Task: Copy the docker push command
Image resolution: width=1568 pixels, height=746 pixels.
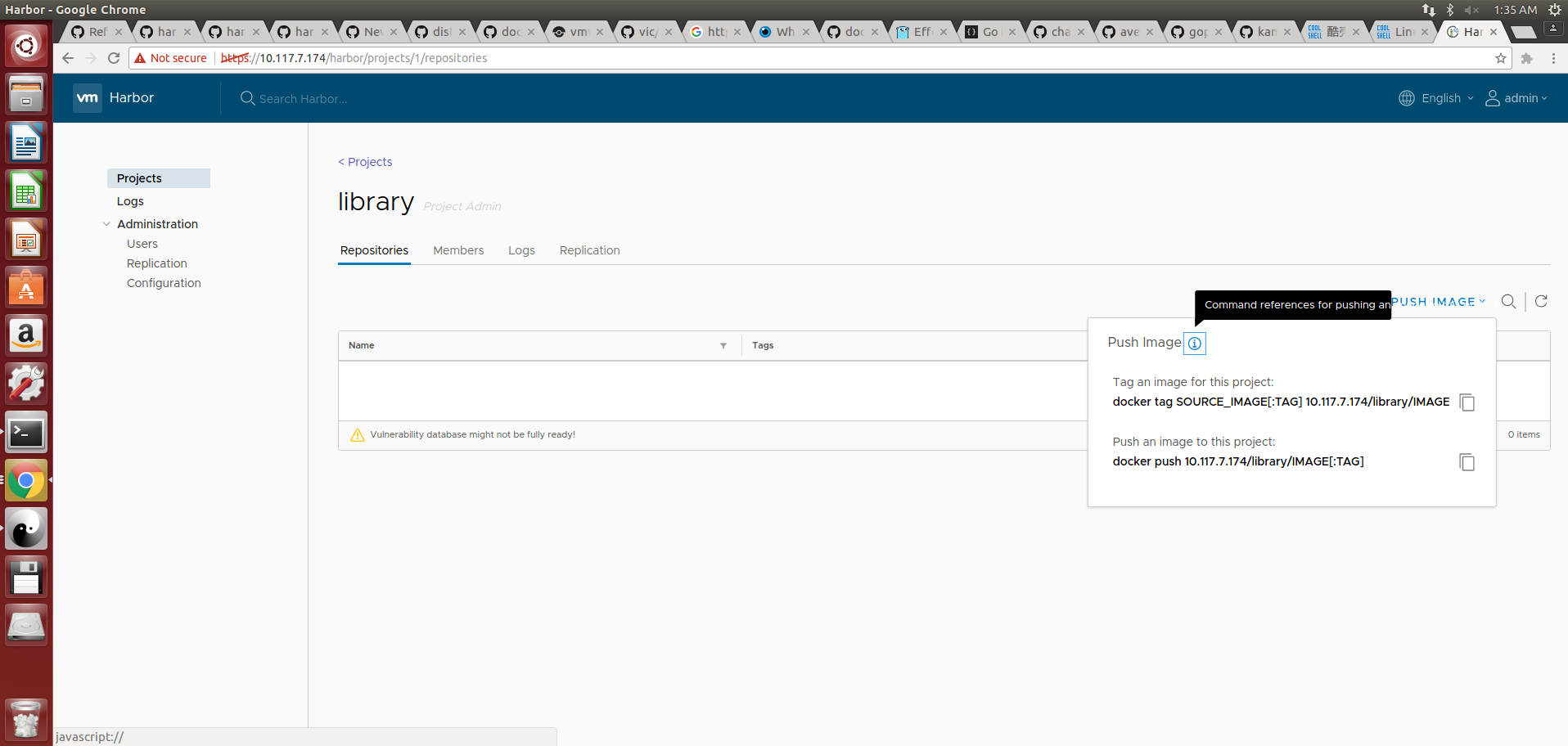Action: tap(1467, 462)
